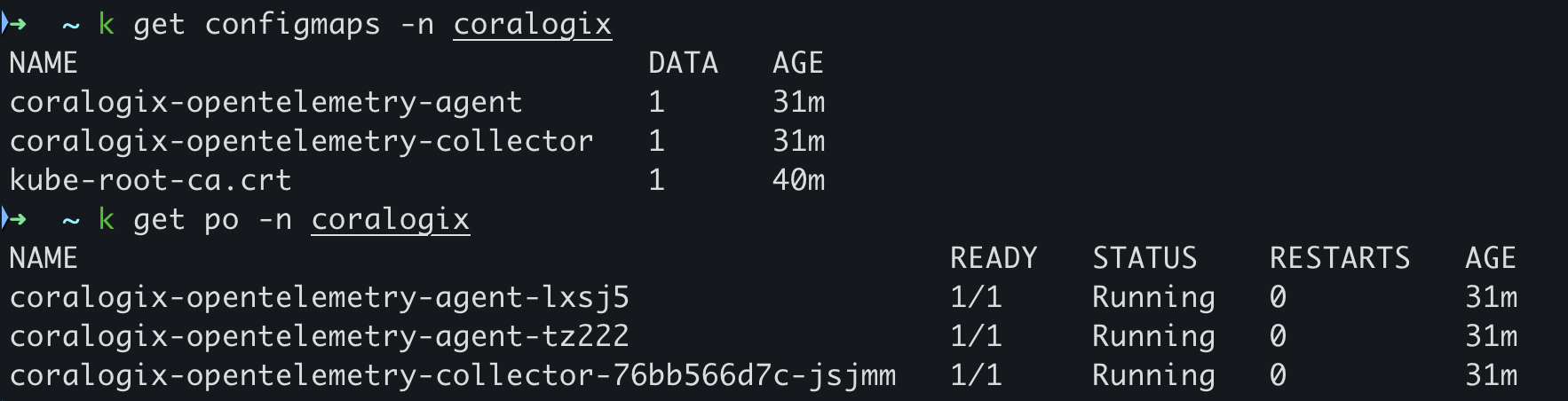
Task: Select the kube-root-ca.crt configmap entry
Action: (x=150, y=181)
